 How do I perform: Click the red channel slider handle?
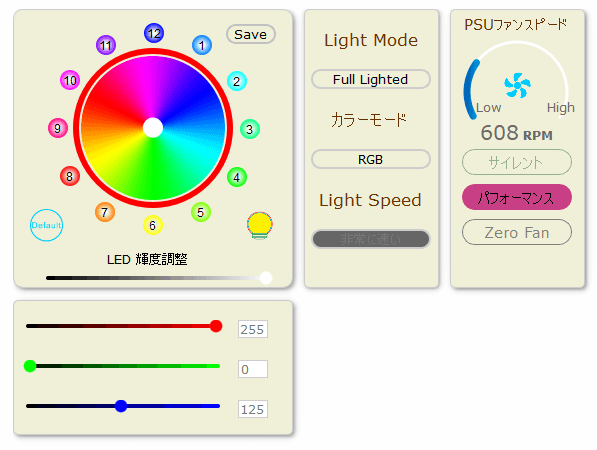click(x=216, y=326)
